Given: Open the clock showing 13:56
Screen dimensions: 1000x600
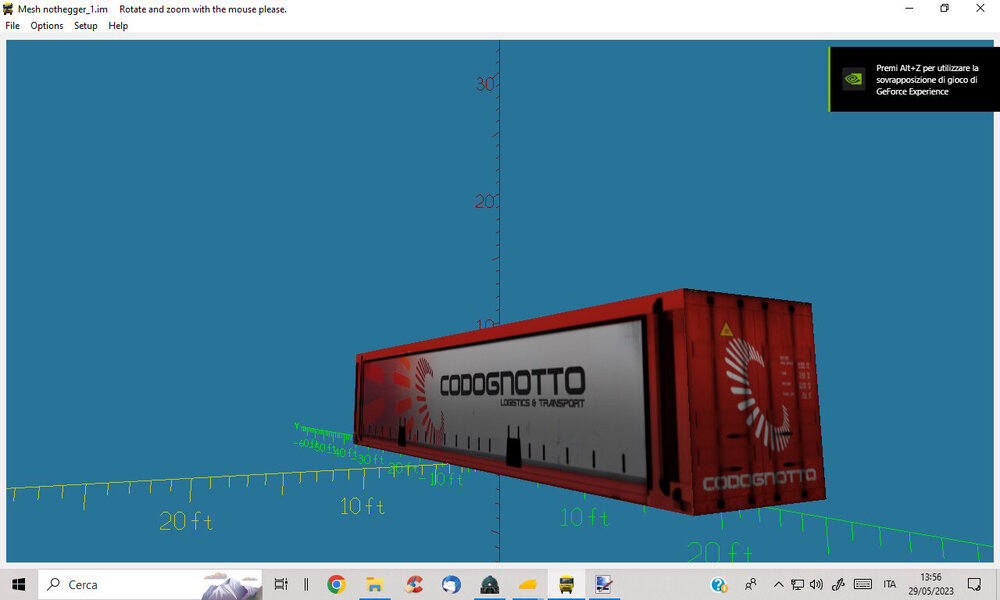Looking at the screenshot, I should (x=930, y=584).
